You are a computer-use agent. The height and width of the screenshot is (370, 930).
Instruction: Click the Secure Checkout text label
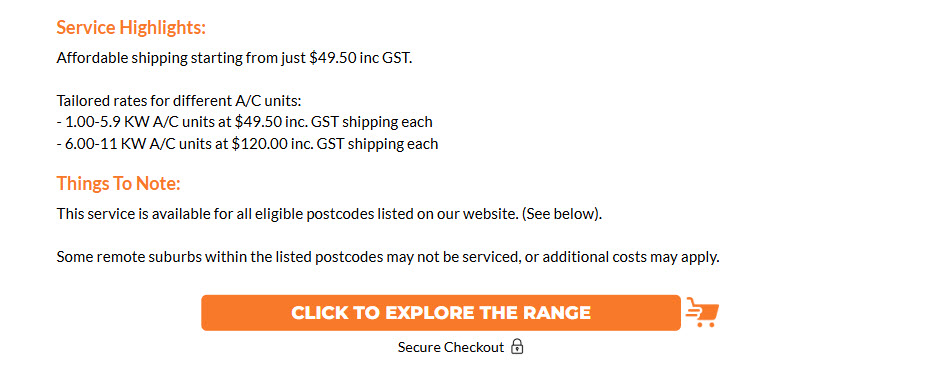(x=451, y=347)
